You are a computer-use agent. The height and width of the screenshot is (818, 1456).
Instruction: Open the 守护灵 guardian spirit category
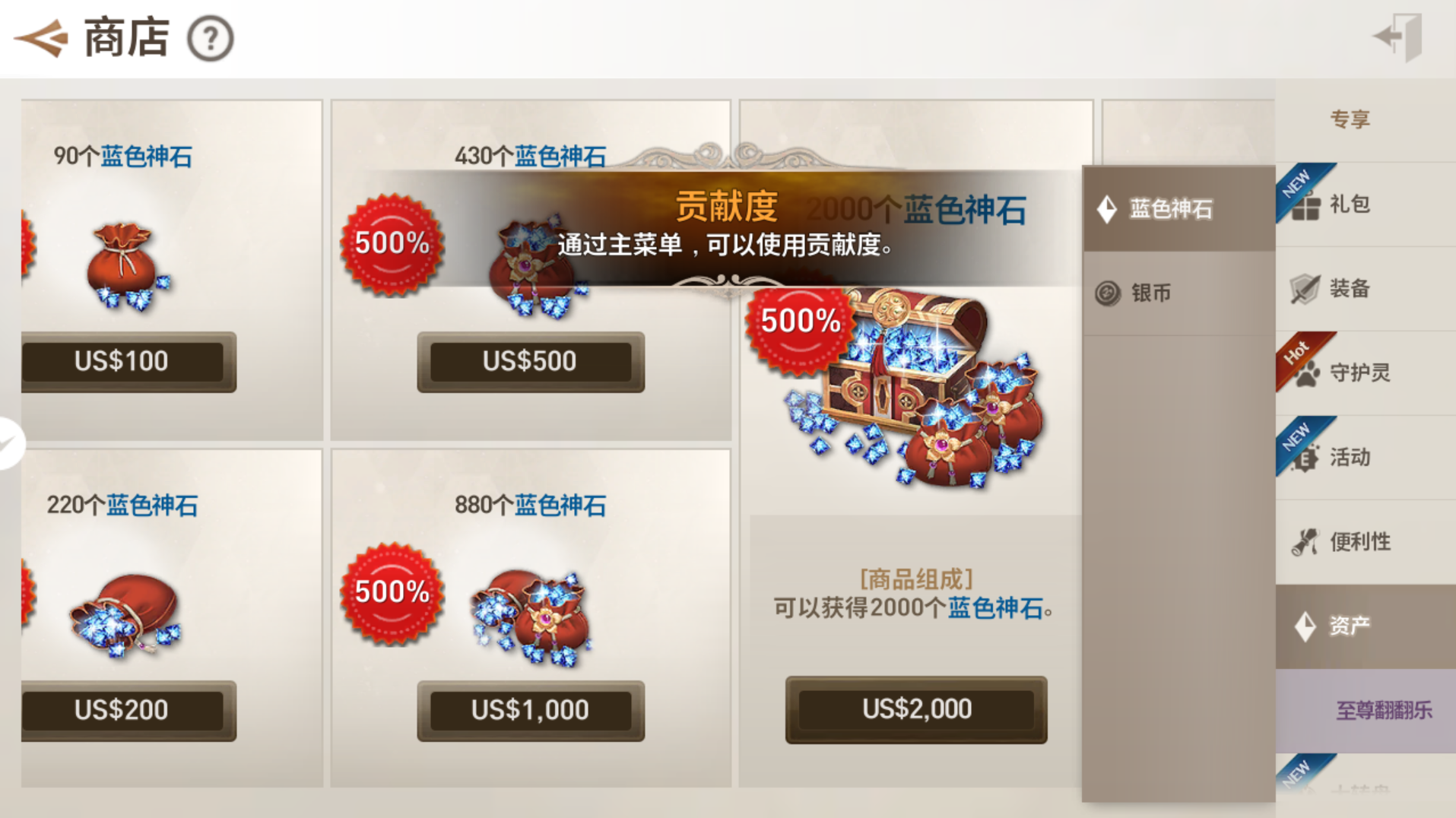coord(1366,373)
